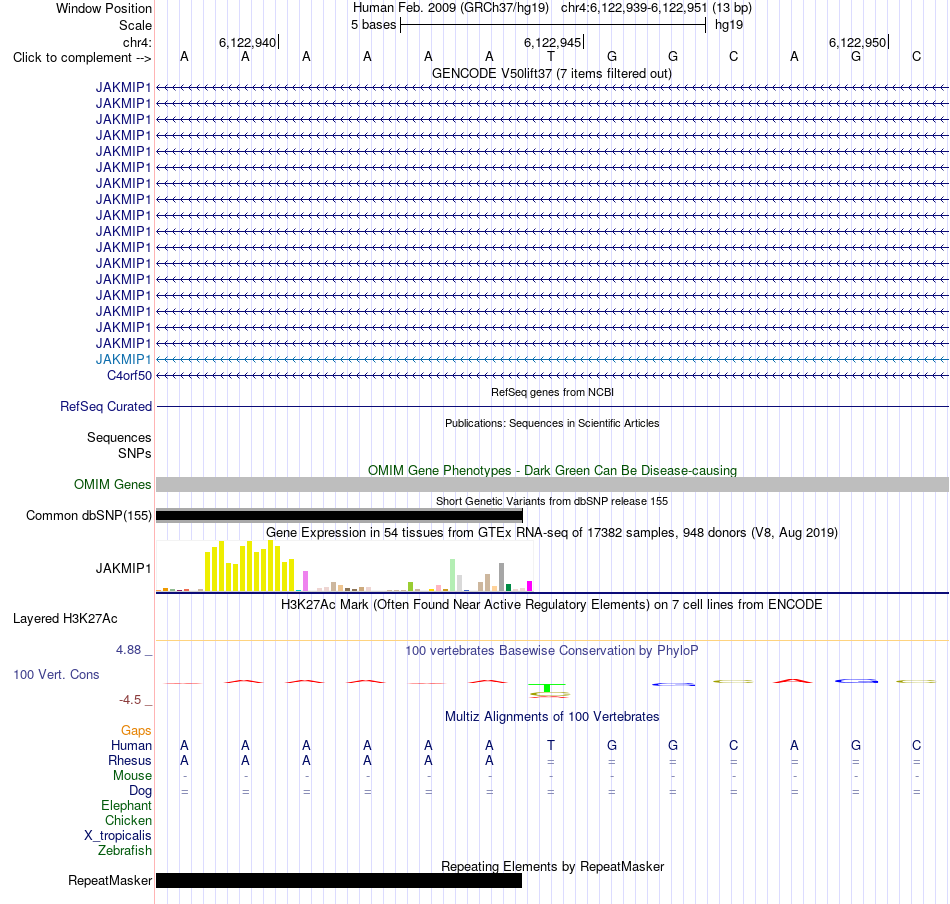Click the orange Gaps label
The height and width of the screenshot is (904, 950).
pyautogui.click(x=136, y=731)
